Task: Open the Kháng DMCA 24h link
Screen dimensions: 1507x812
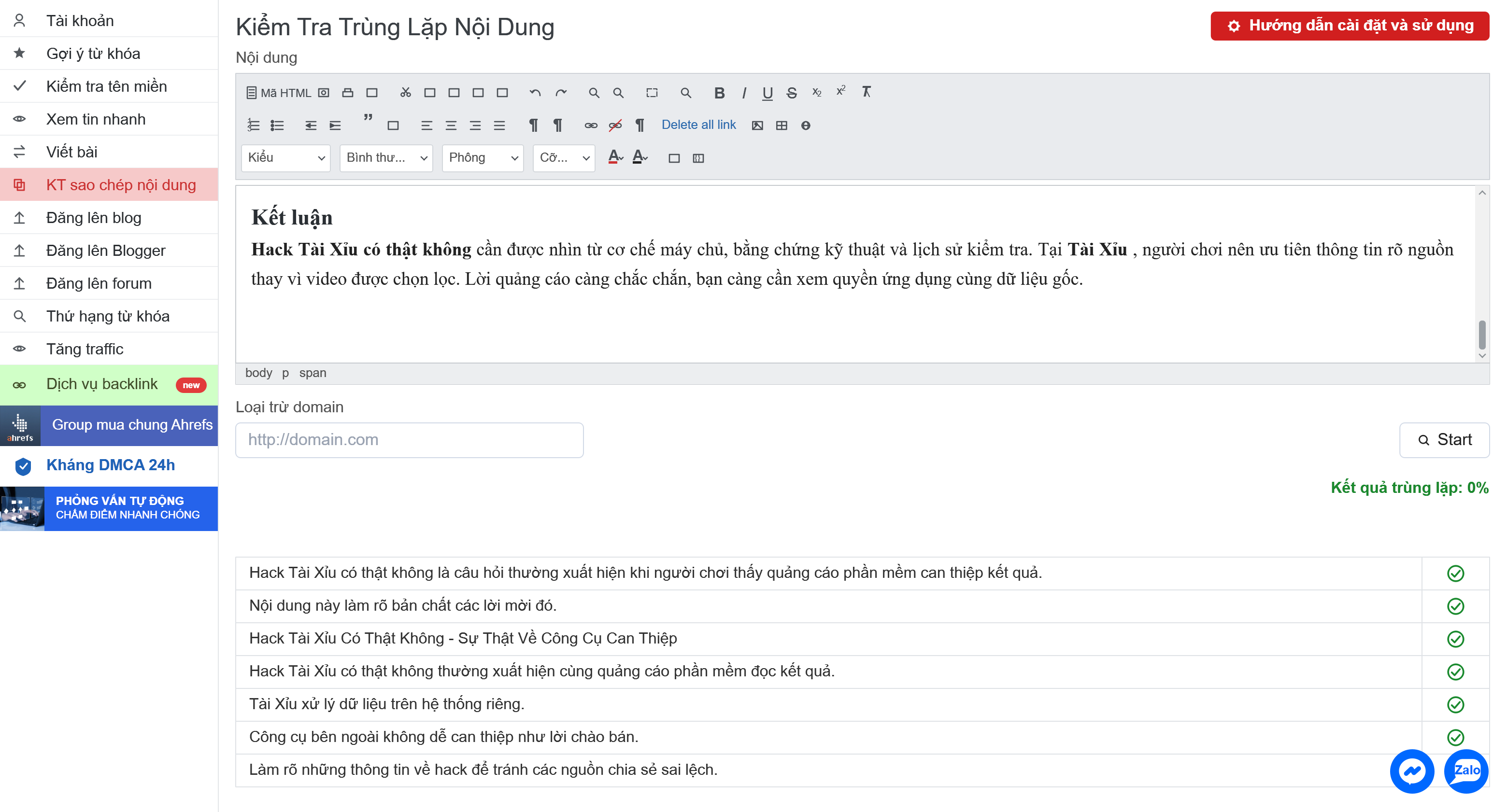Action: (x=109, y=465)
